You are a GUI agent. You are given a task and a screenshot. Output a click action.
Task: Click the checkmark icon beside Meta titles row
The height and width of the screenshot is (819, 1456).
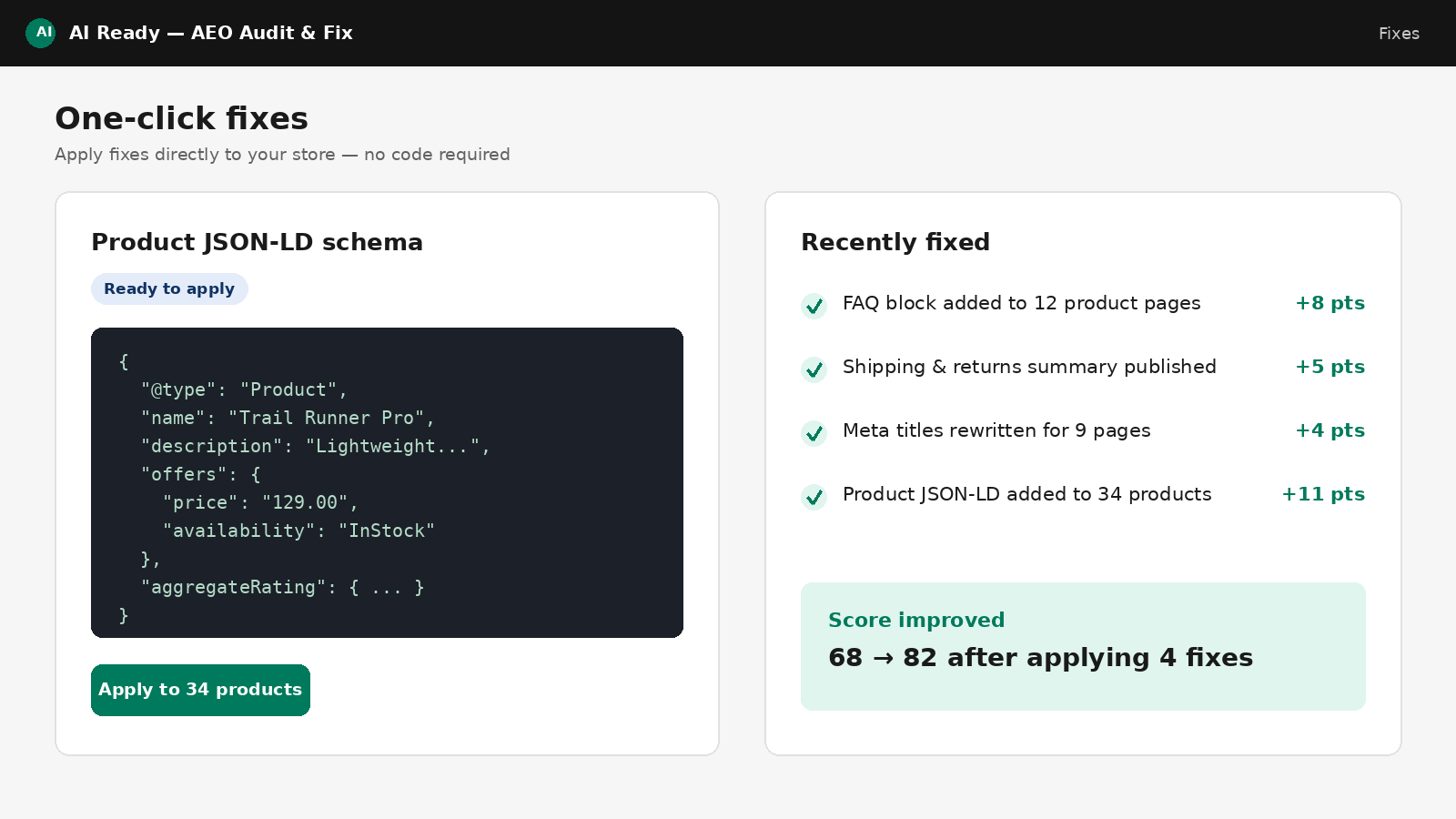(814, 433)
